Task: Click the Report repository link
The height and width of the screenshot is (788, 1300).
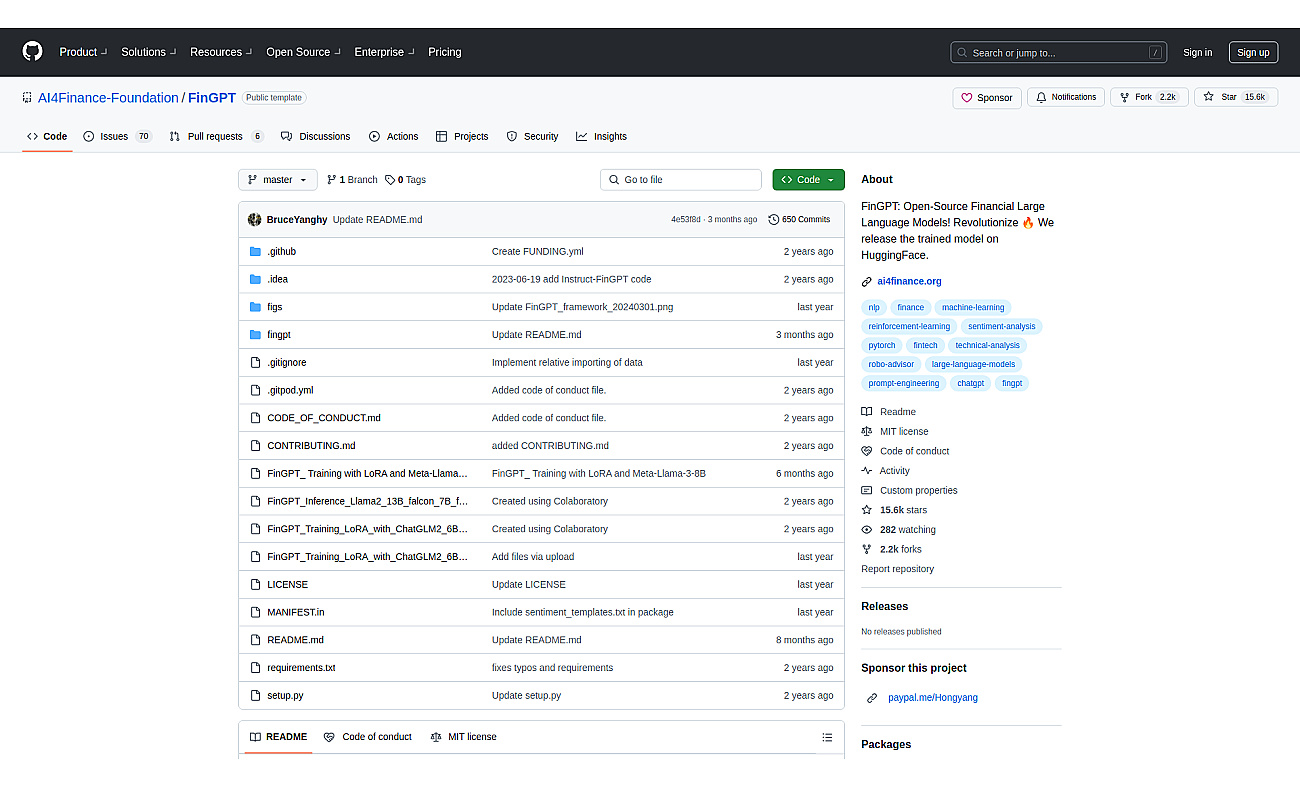Action: pos(897,569)
